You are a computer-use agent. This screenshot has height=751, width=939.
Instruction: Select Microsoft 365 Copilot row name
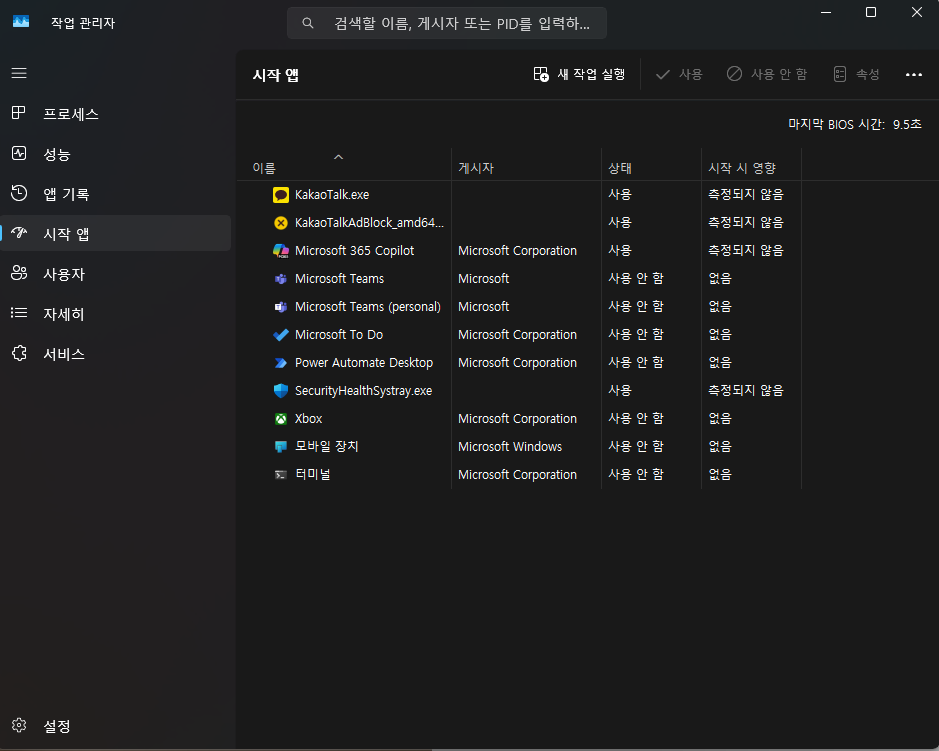tap(355, 250)
